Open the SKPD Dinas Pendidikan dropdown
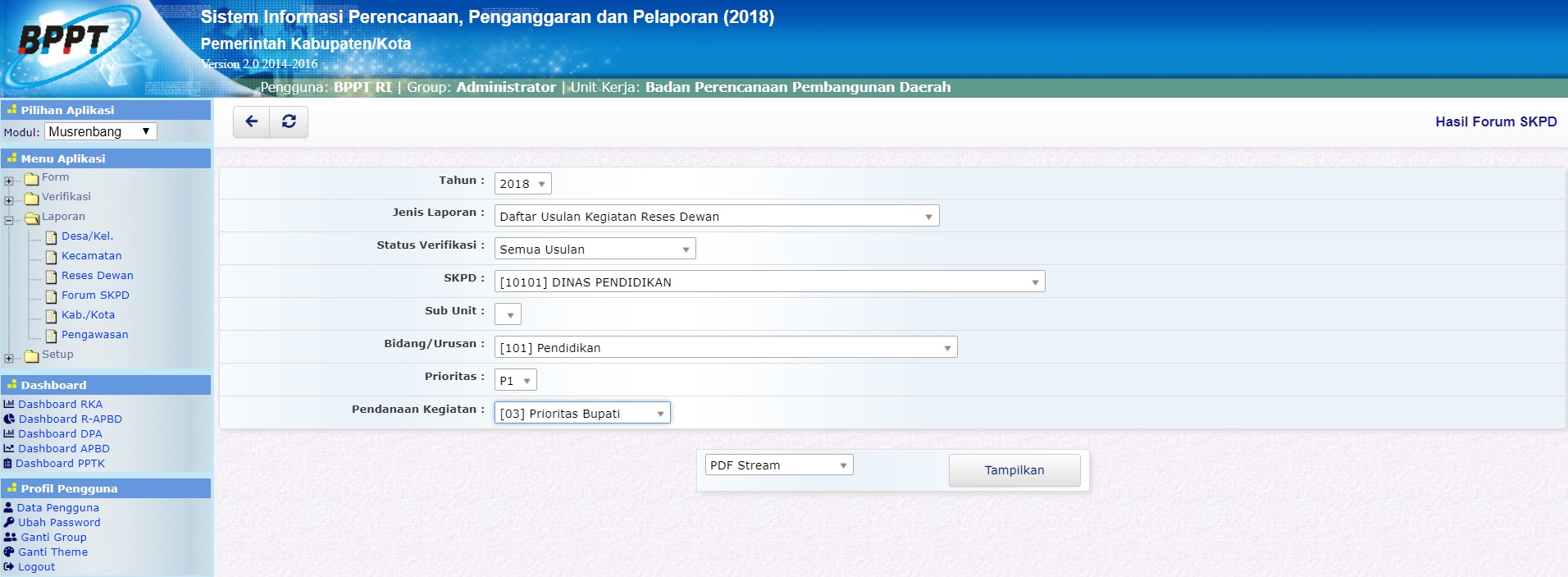1568x577 pixels. [x=769, y=282]
